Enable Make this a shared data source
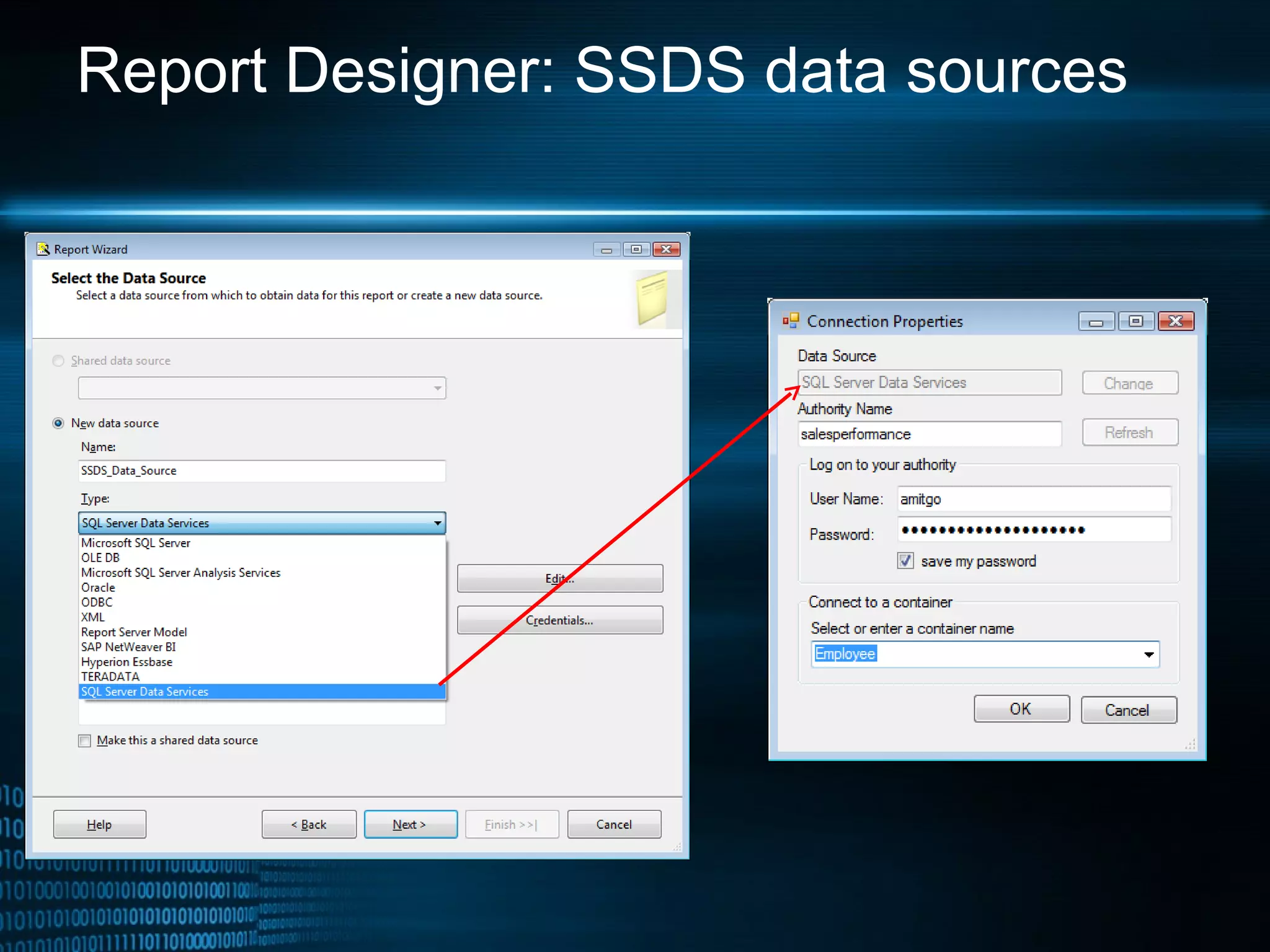1270x952 pixels. [85, 741]
